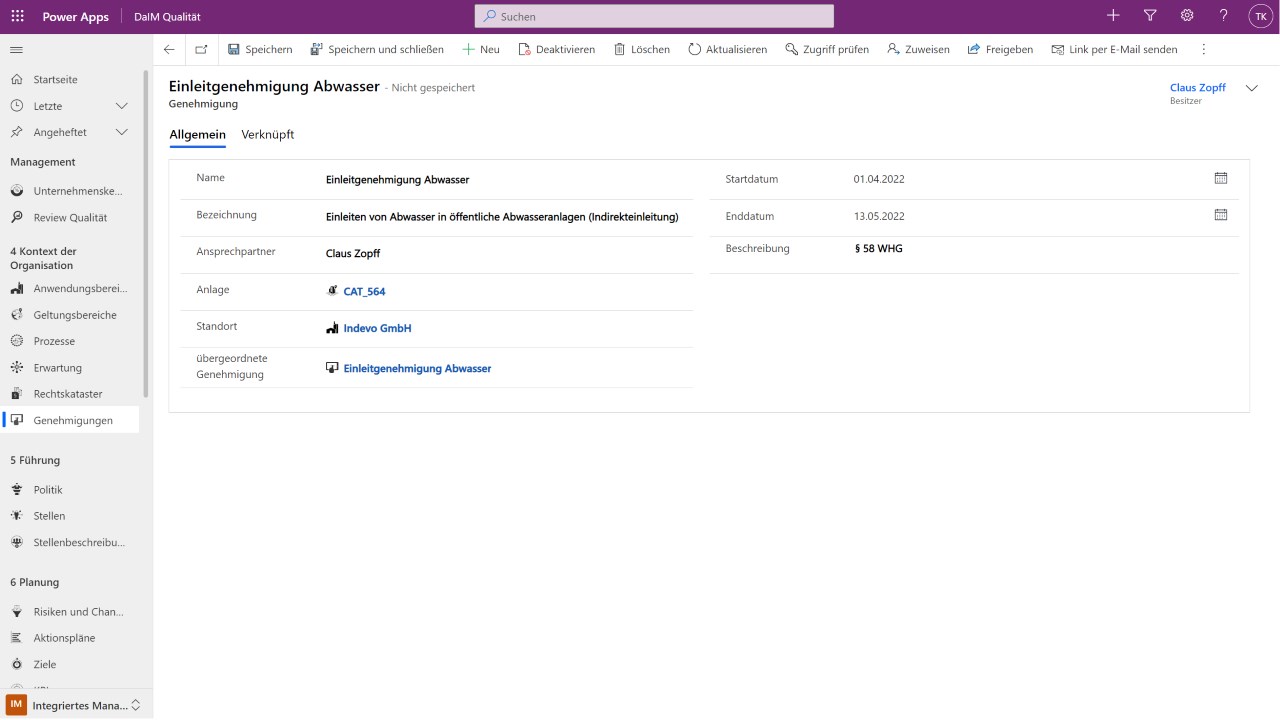Open owner Claus Zopff link
This screenshot has width=1280, height=720.
click(x=1198, y=88)
